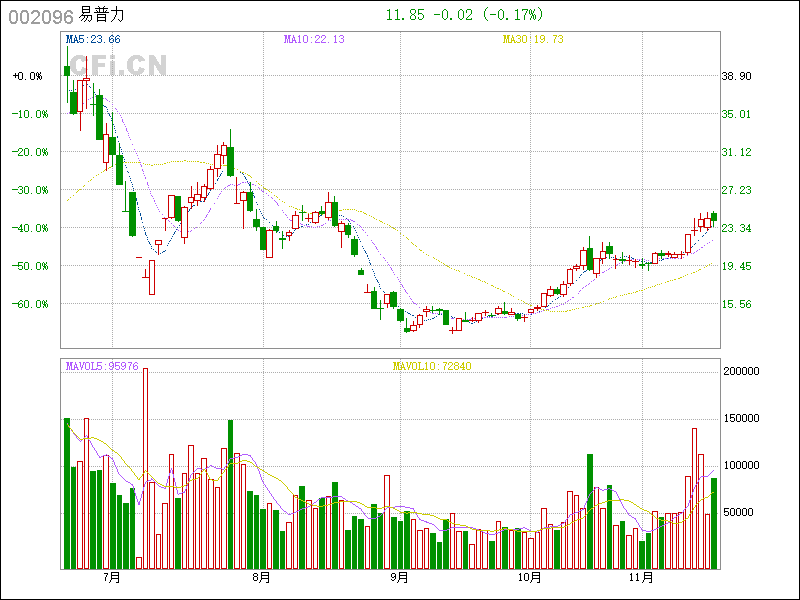This screenshot has width=800, height=600.
Task: Click the 200000 volume axis label
Action: [742, 371]
